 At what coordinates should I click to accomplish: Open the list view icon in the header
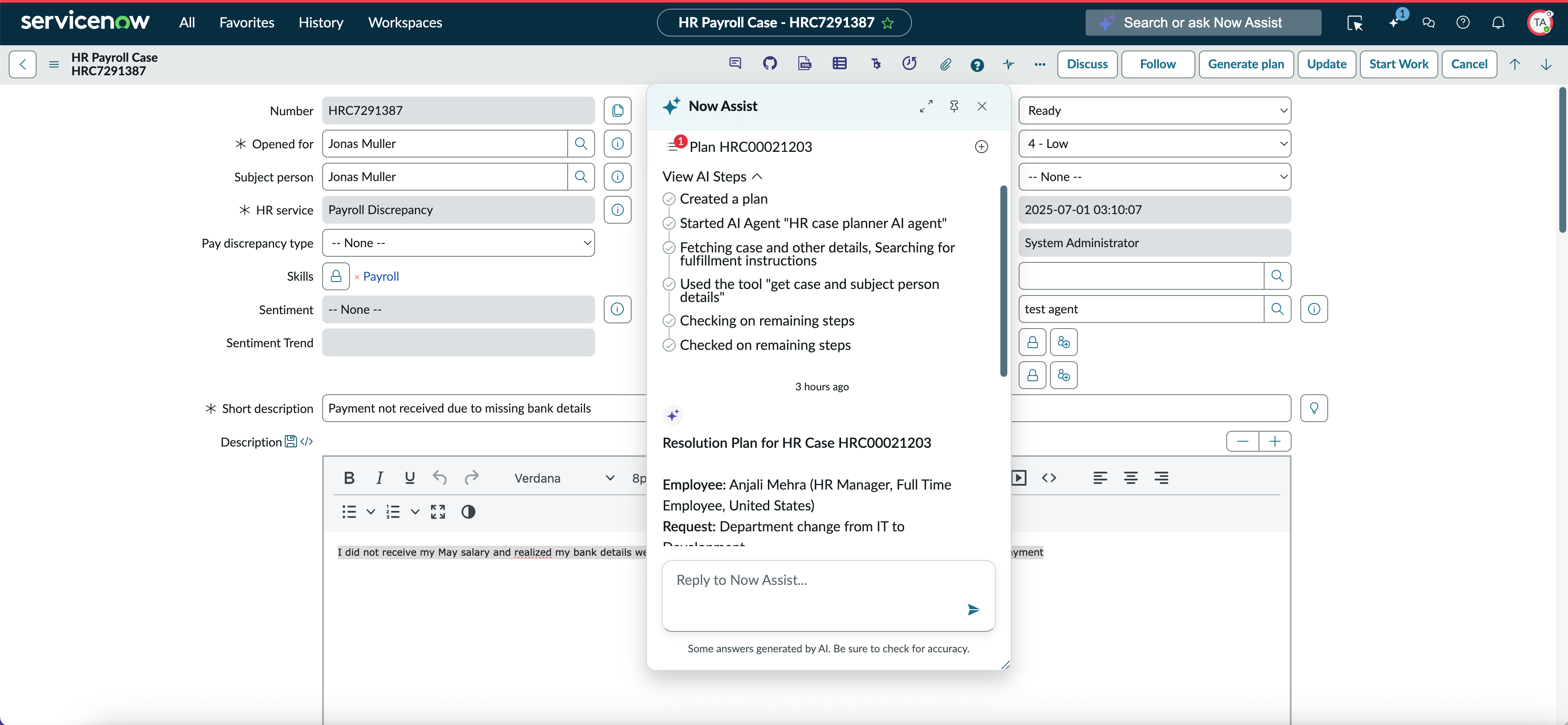tap(839, 63)
